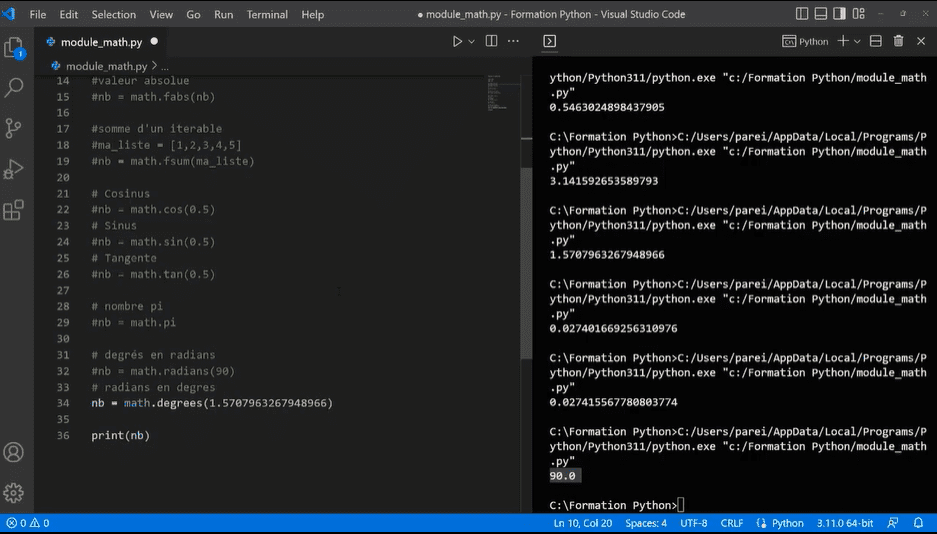
Task: Expand the run button dropdown arrow
Action: click(471, 41)
